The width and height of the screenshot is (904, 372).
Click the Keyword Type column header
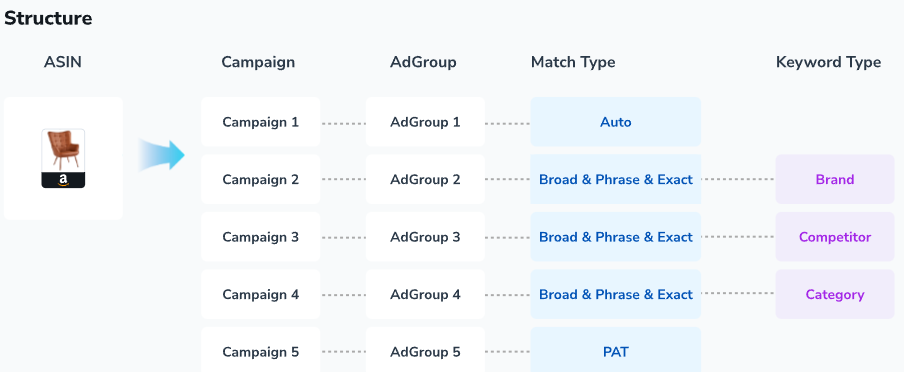(828, 62)
